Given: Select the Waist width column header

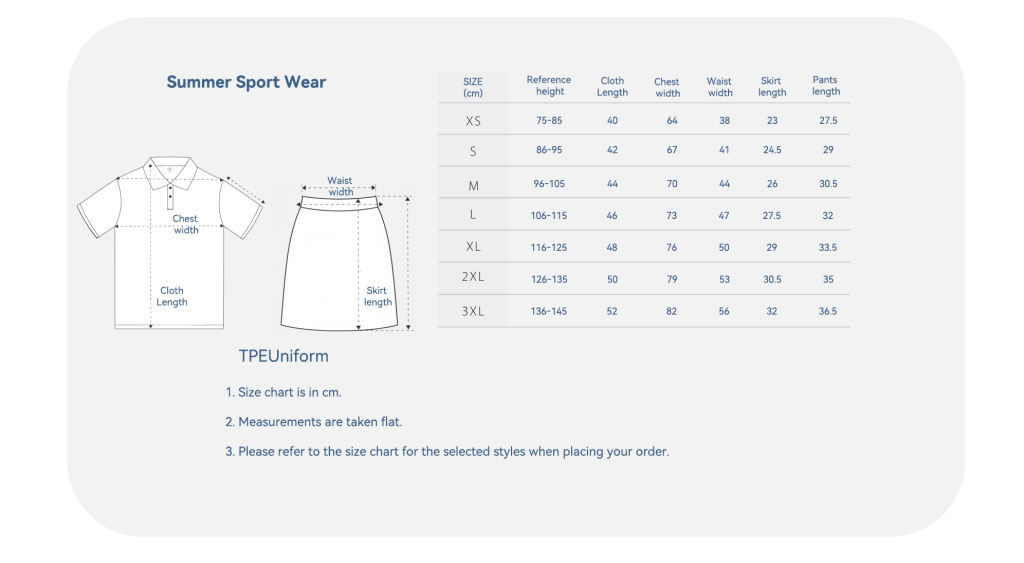Looking at the screenshot, I should 719,87.
